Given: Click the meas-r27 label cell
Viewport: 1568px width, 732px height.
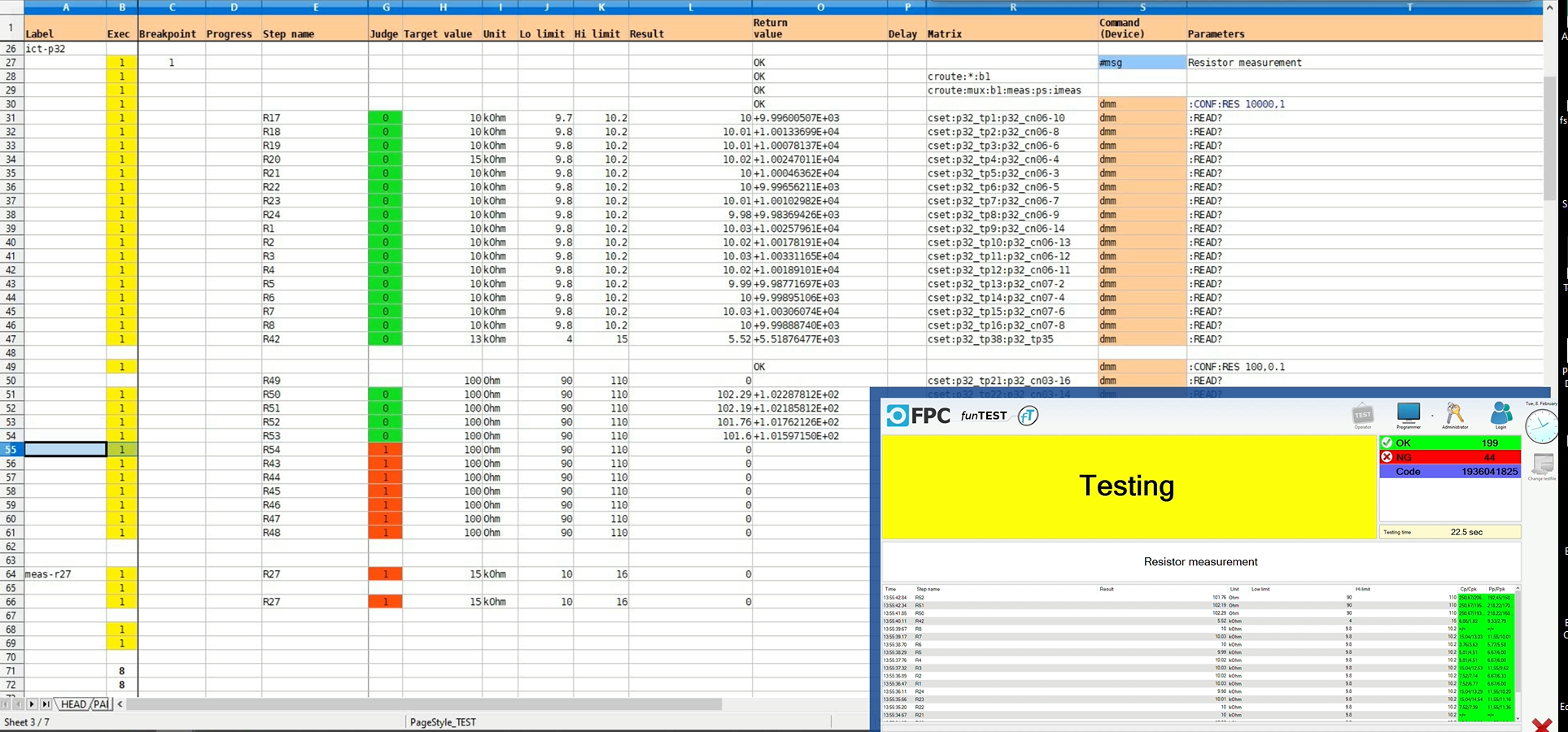Looking at the screenshot, I should coord(65,574).
